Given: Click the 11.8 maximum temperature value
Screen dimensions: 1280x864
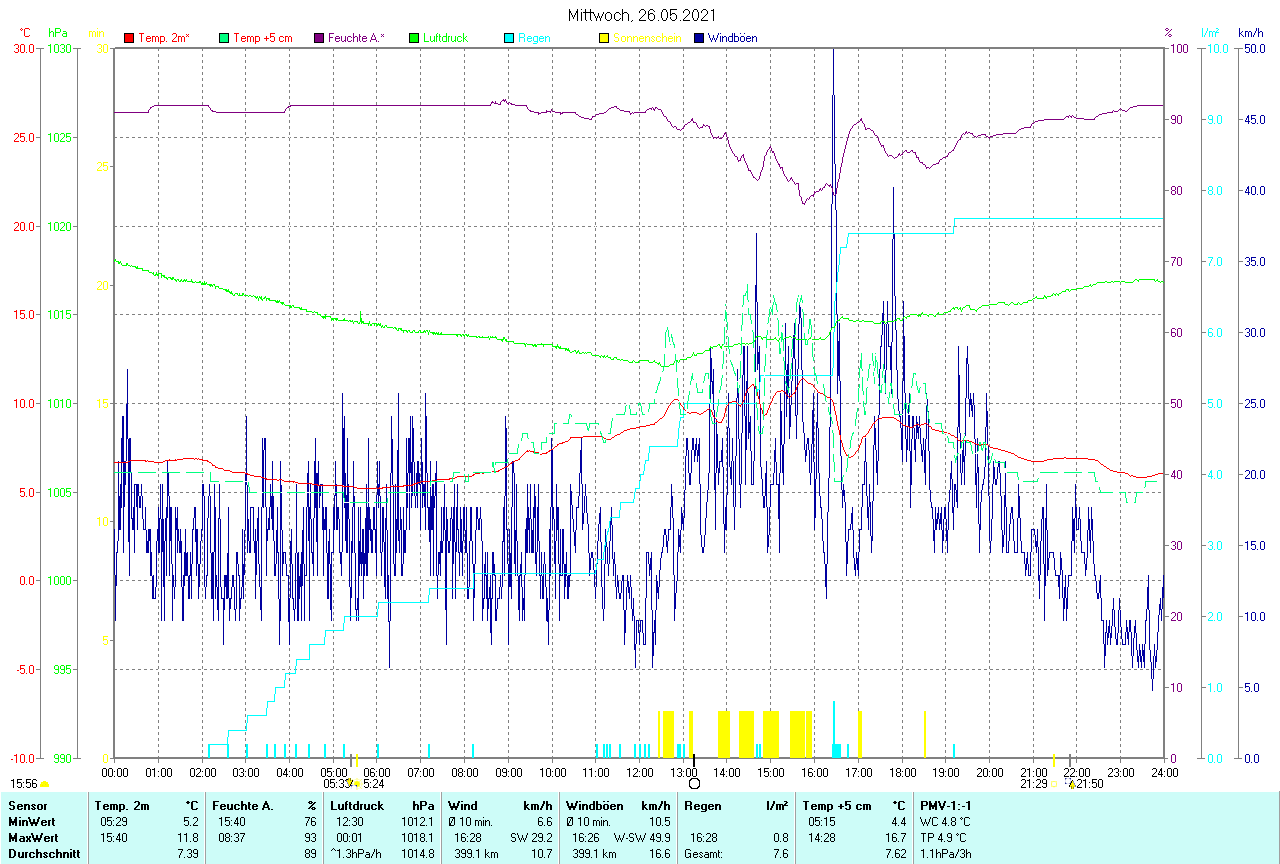Looking at the screenshot, I should [x=186, y=837].
